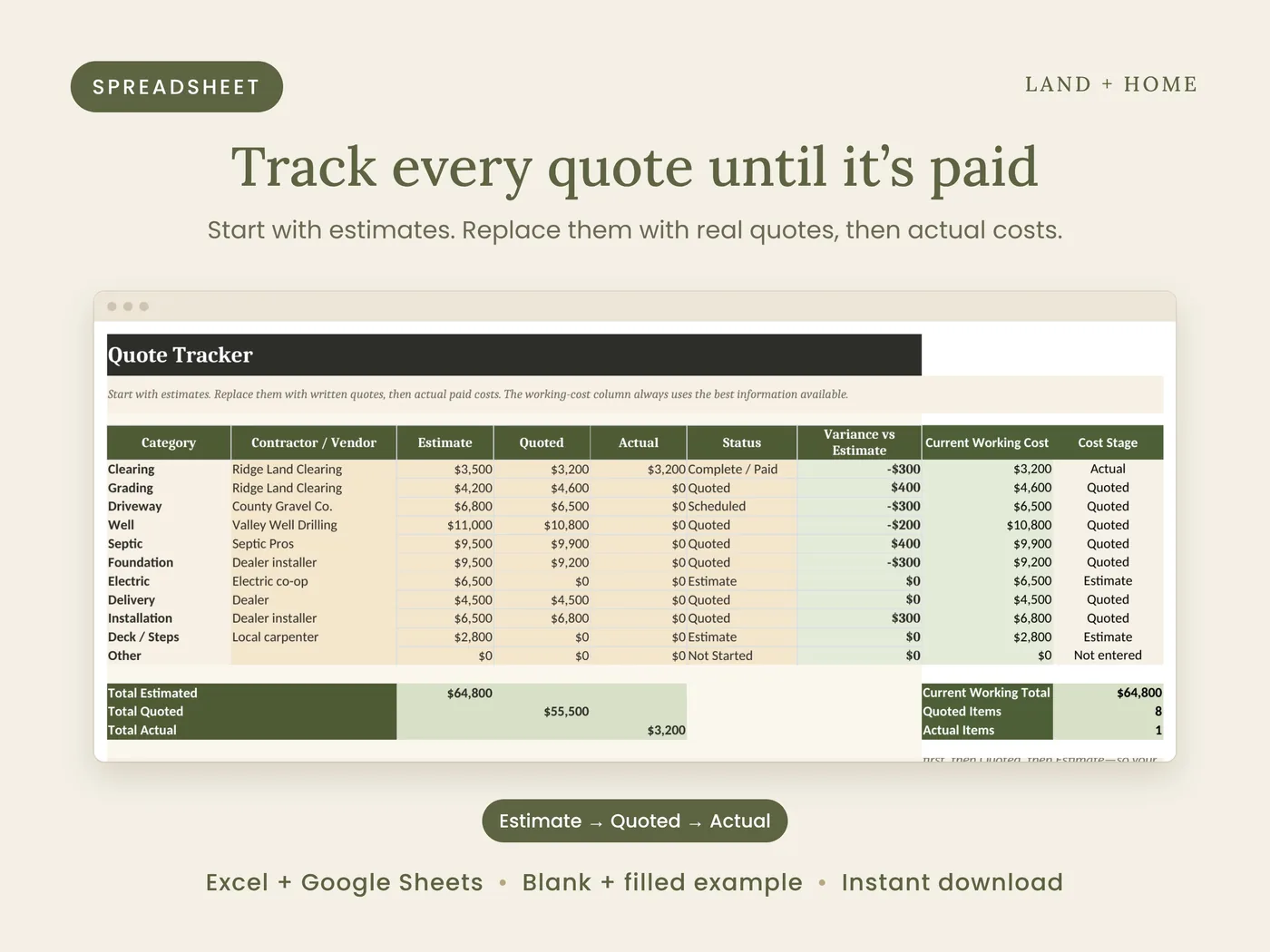Click the $11,000 Well estimate cell
The image size is (1270, 952).
(445, 525)
